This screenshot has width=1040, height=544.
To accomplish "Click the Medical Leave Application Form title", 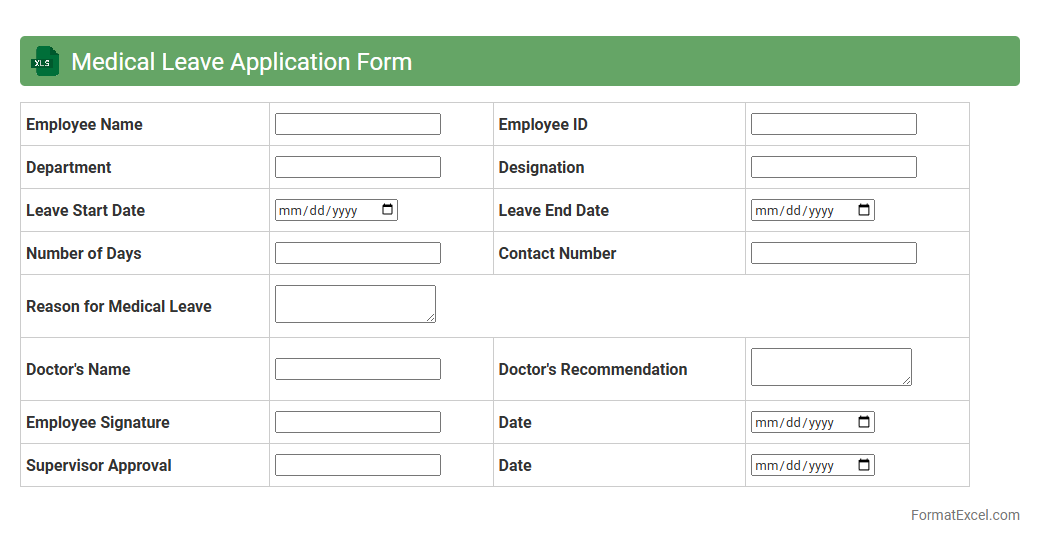I will pos(241,62).
